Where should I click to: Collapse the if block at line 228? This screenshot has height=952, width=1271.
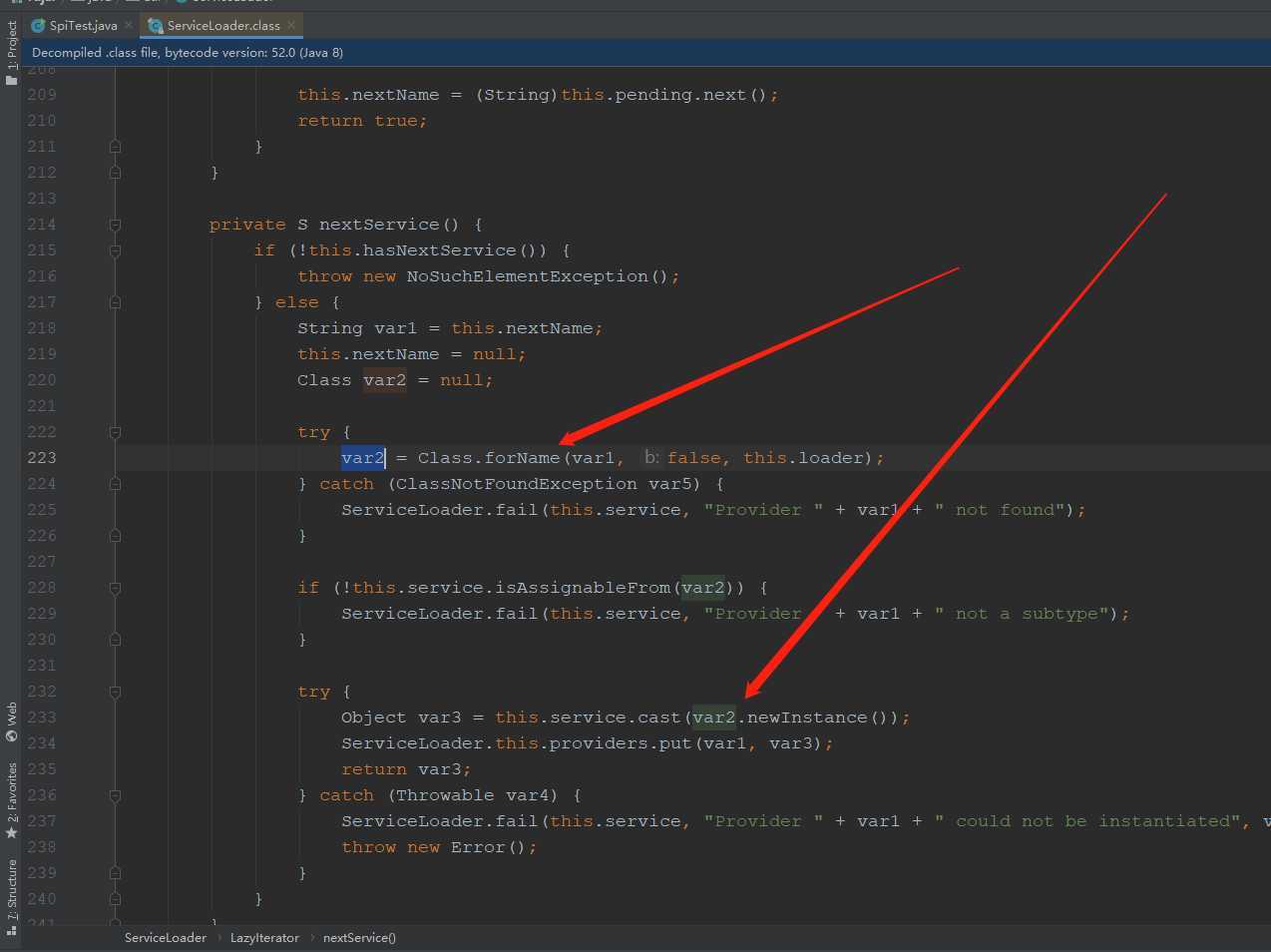115,588
